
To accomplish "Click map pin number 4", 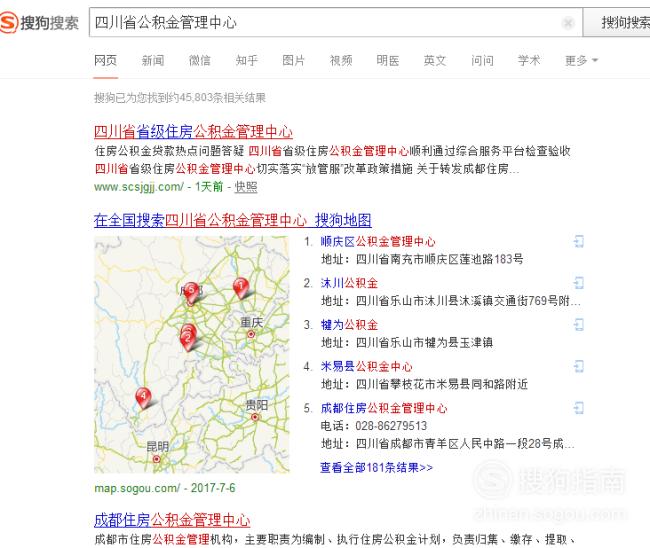I will coord(143,398).
